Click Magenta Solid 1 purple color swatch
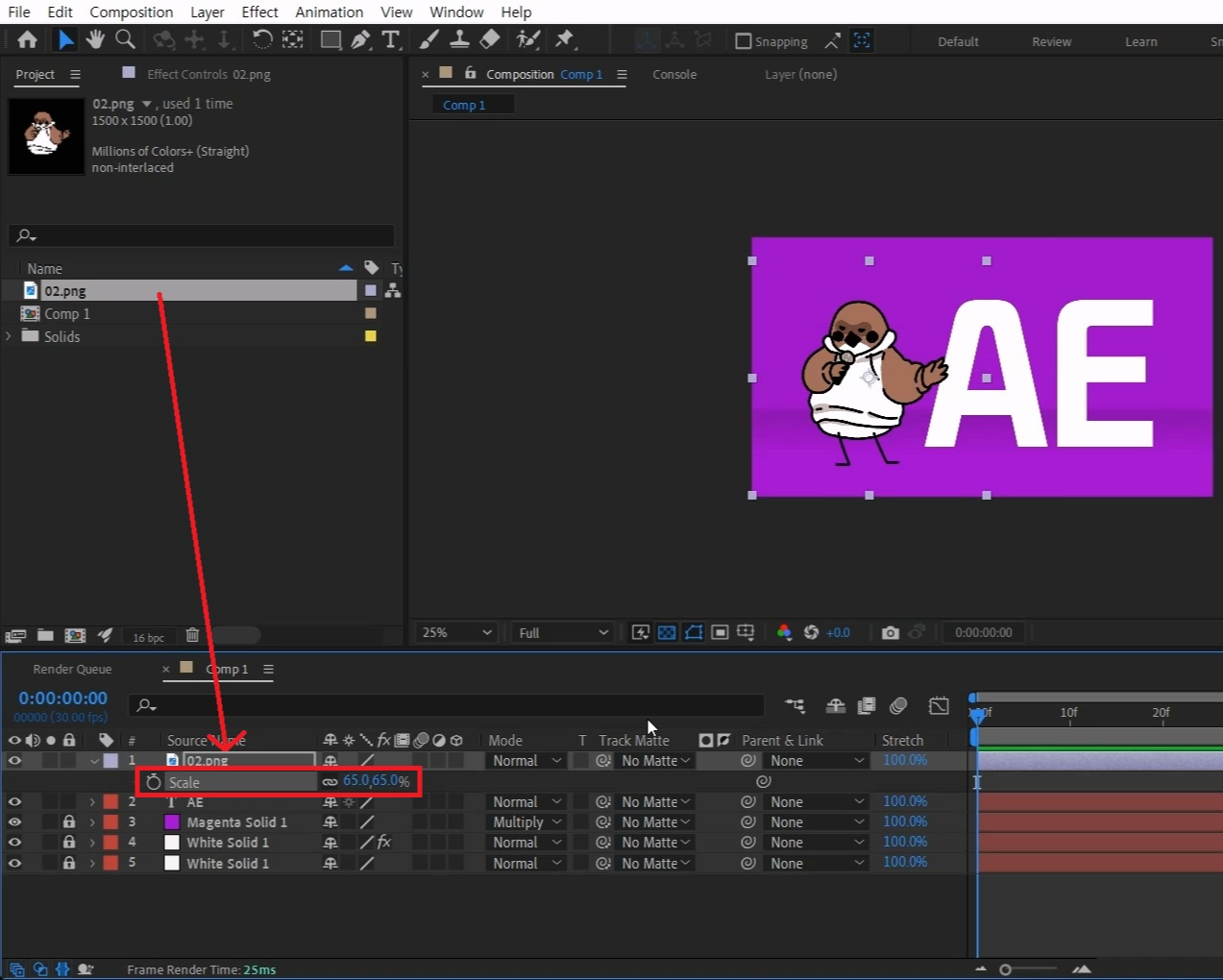The height and width of the screenshot is (980, 1223). pyautogui.click(x=172, y=821)
